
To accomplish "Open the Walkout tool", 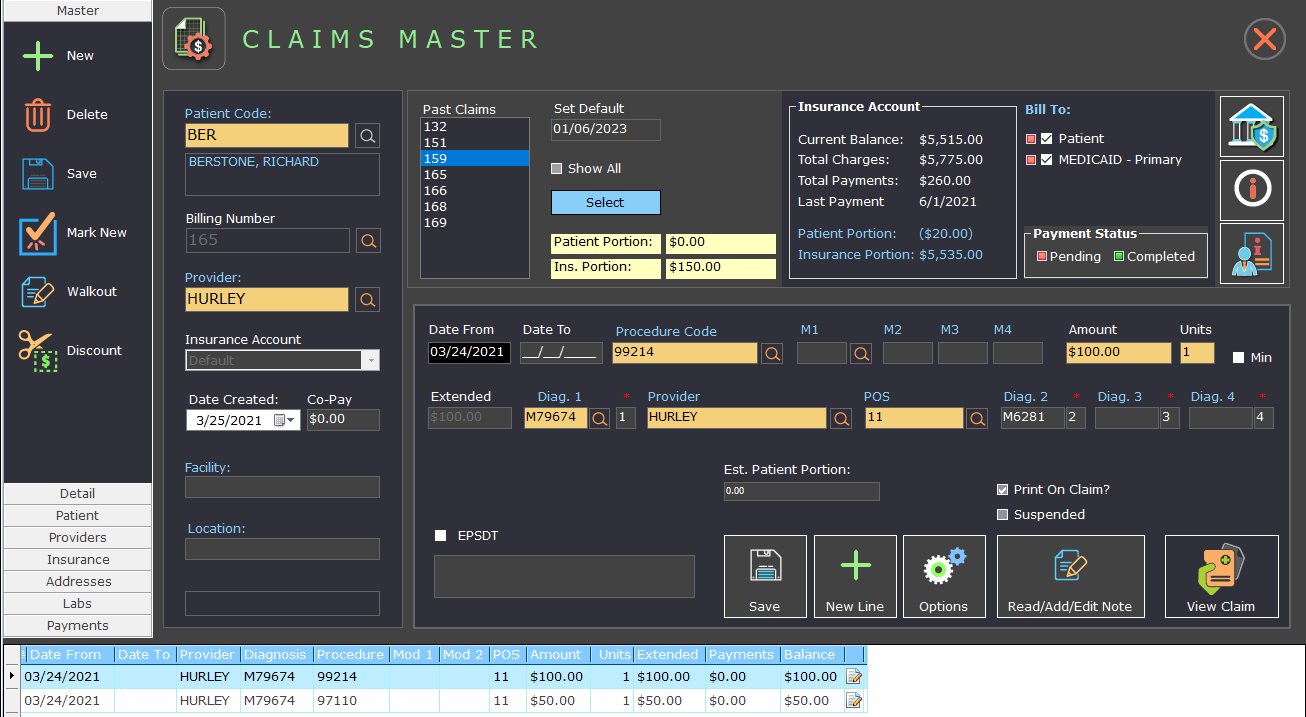I will tap(38, 291).
